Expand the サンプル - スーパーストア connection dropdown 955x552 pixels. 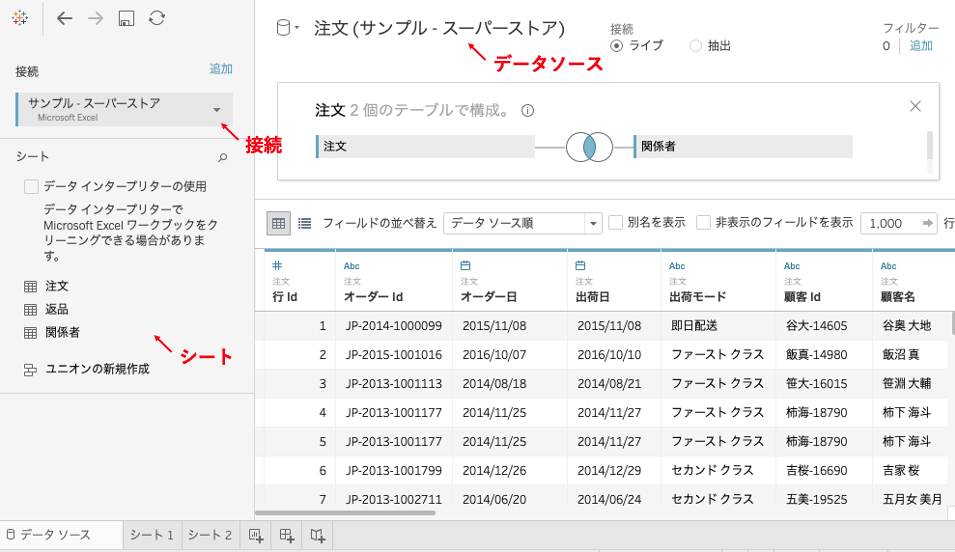coord(217,110)
